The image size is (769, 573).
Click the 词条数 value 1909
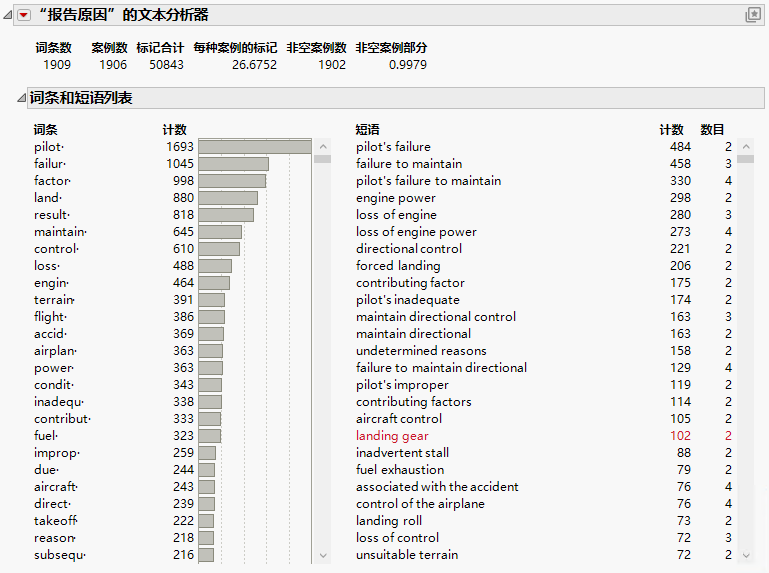[57, 65]
